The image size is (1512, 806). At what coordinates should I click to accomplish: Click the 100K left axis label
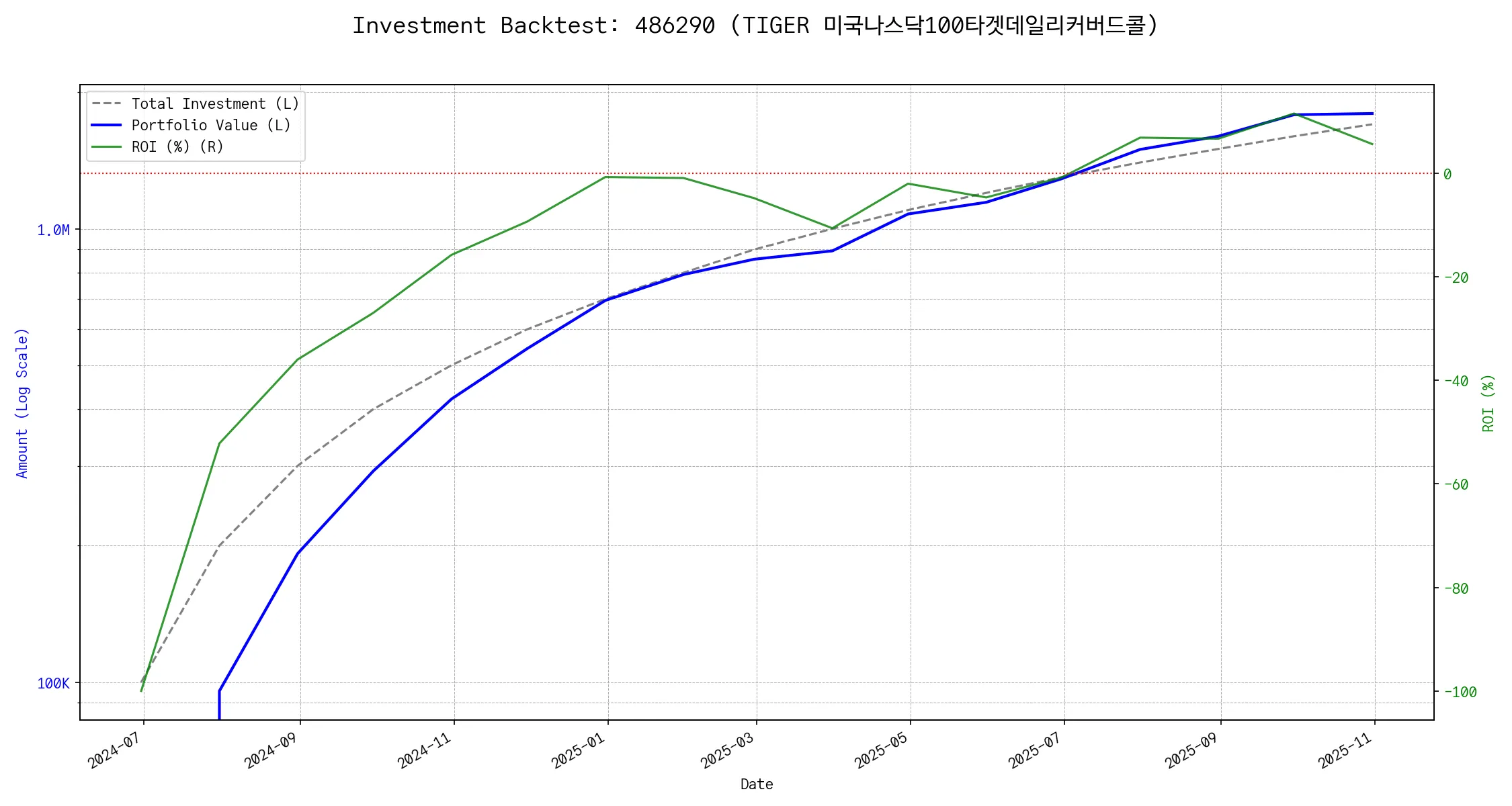tap(53, 684)
